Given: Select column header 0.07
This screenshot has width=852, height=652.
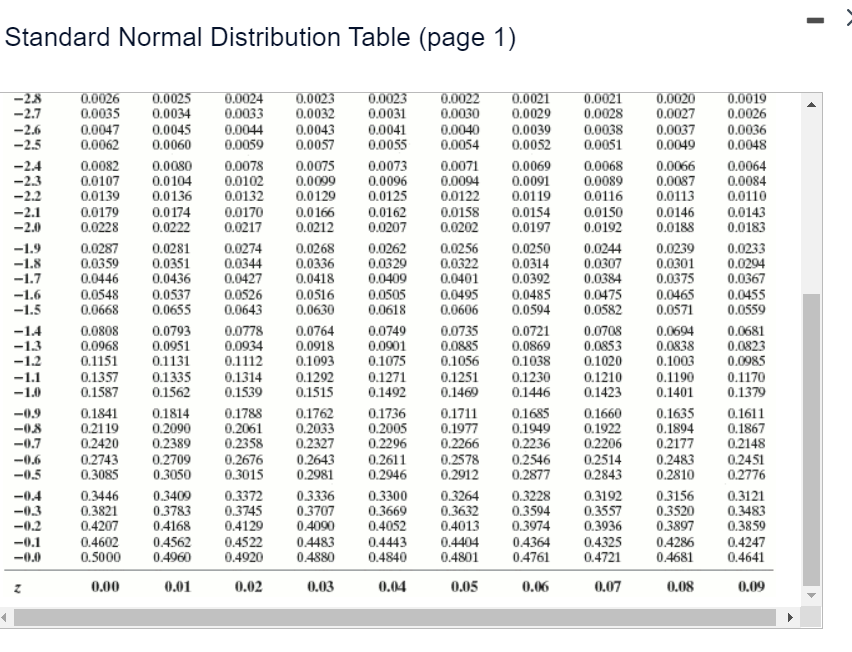Looking at the screenshot, I should 607,587.
